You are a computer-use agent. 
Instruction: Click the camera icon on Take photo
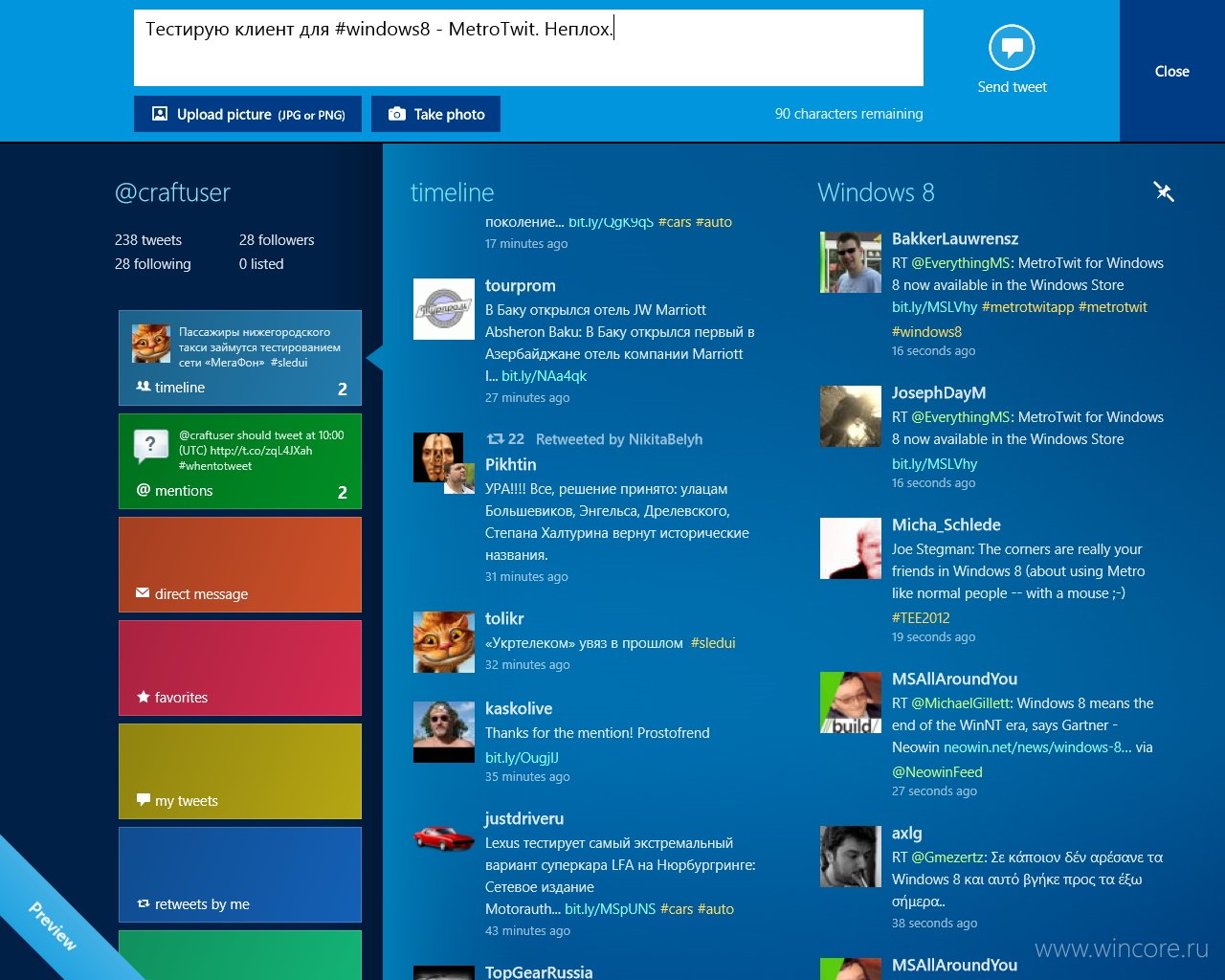tap(396, 114)
